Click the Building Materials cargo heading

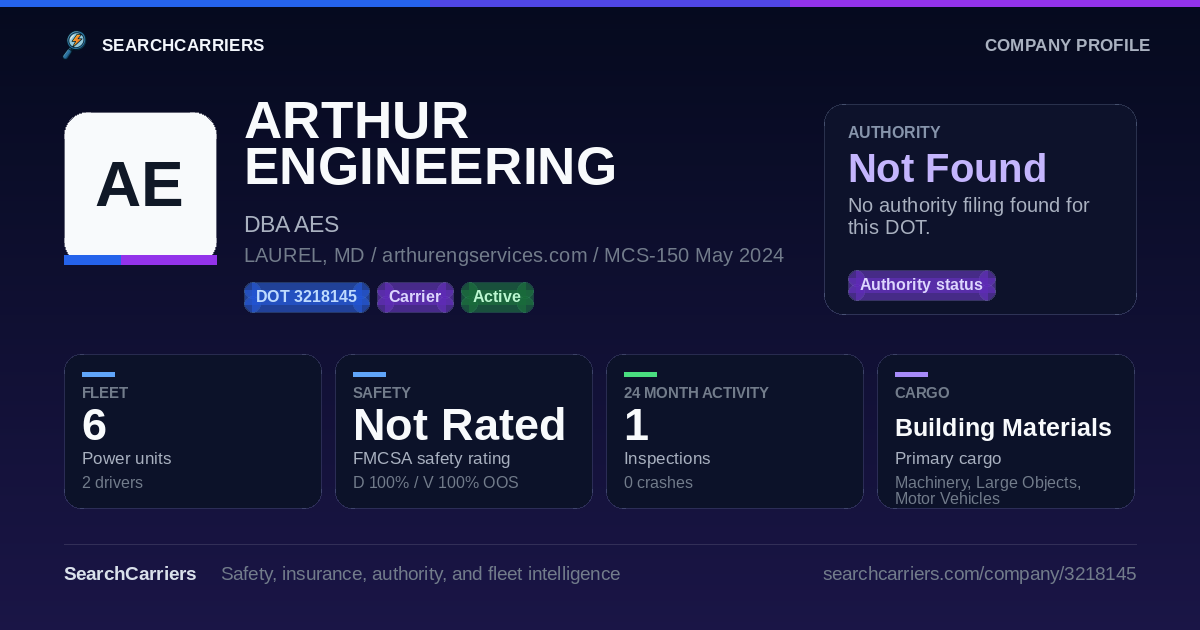pos(1003,427)
